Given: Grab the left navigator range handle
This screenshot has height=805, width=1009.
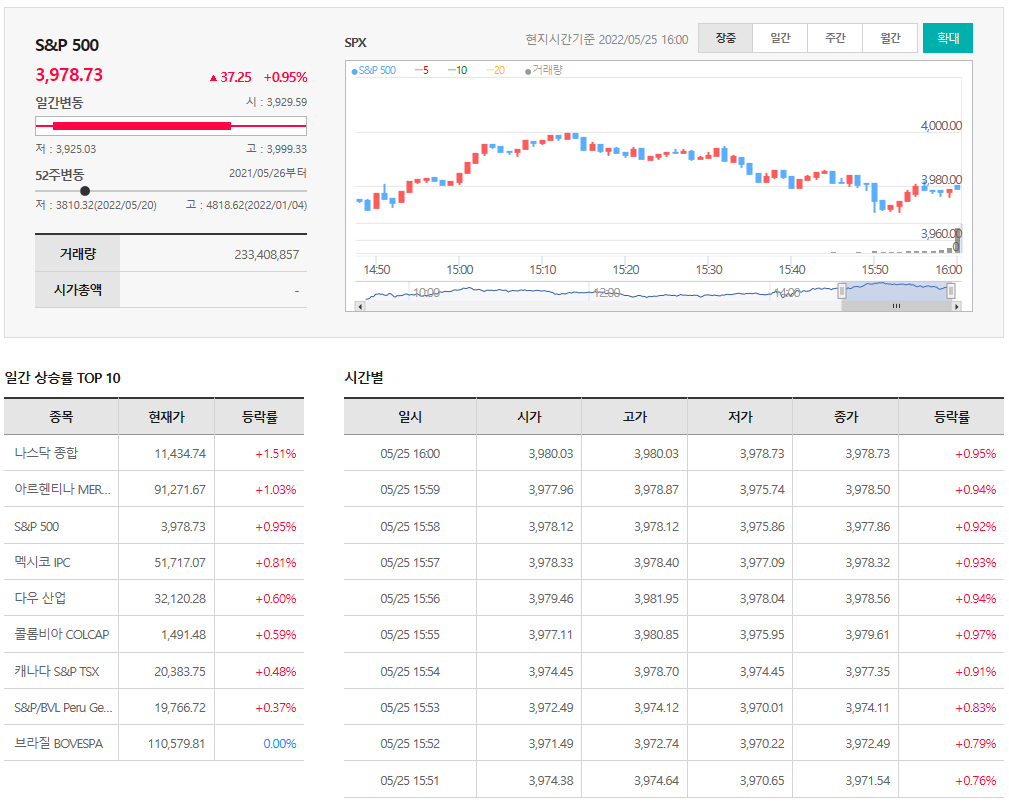Looking at the screenshot, I should 842,291.
